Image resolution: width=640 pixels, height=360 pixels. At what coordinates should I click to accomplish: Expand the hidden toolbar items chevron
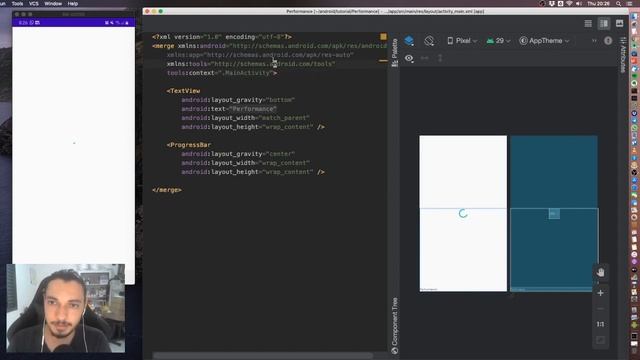(x=594, y=40)
